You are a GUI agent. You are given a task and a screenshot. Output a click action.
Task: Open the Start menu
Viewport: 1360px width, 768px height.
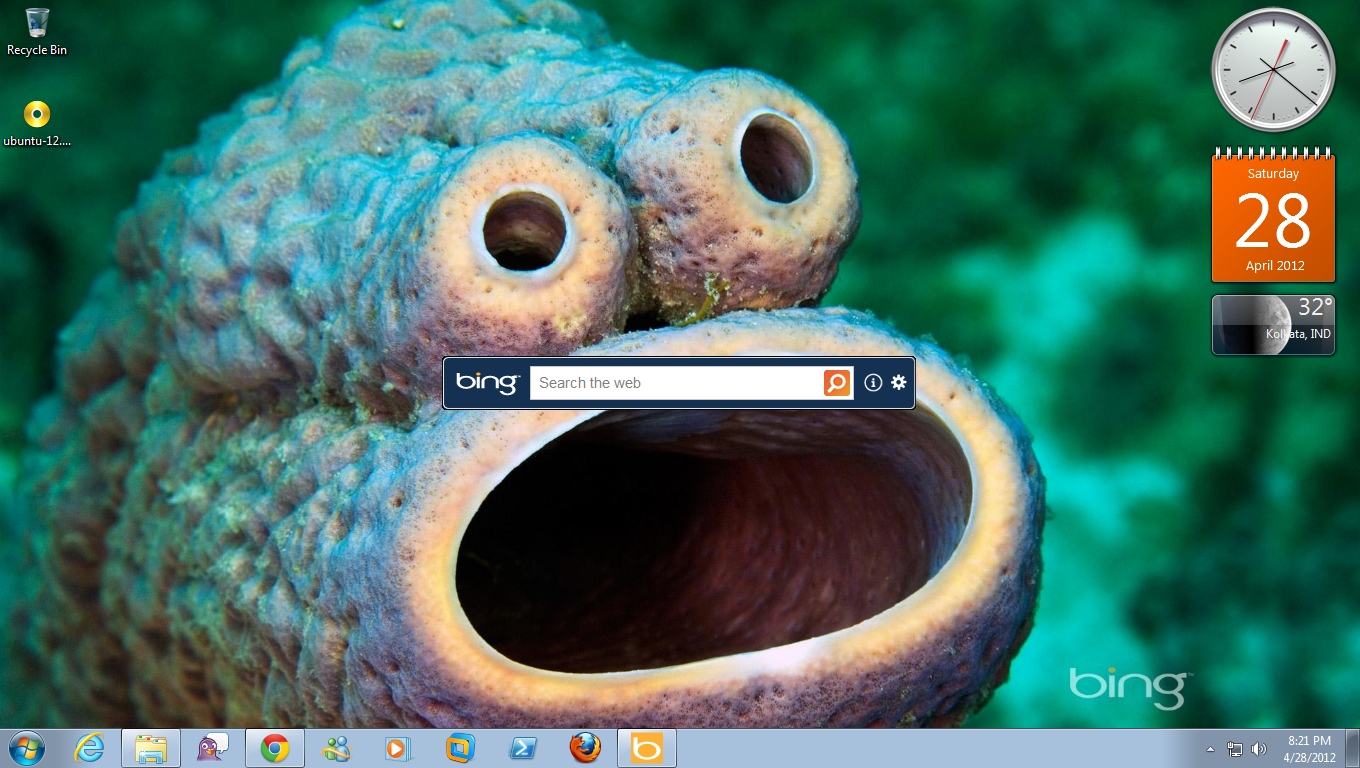23,747
